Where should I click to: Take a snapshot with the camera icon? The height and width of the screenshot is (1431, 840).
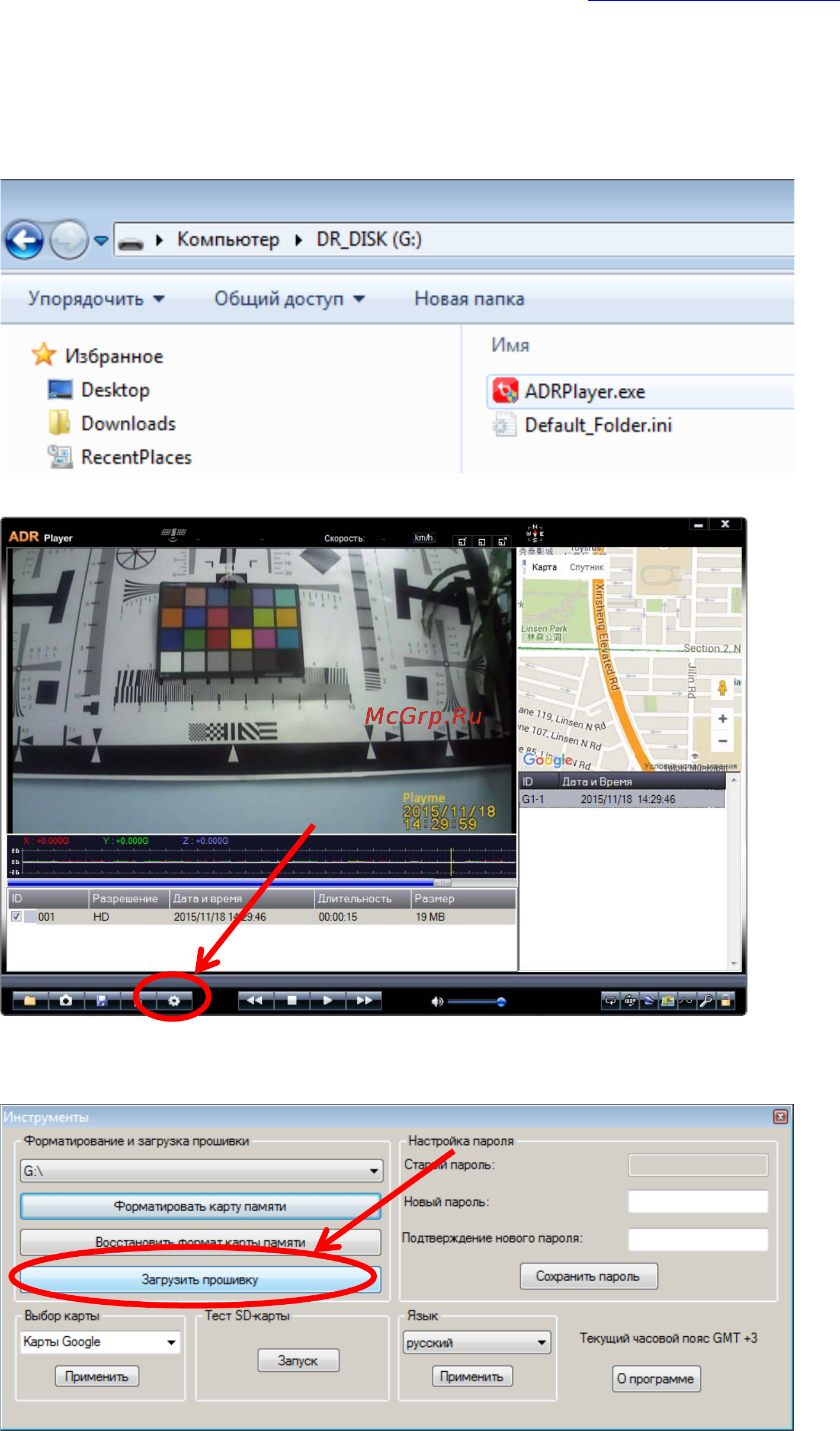pos(66,1001)
